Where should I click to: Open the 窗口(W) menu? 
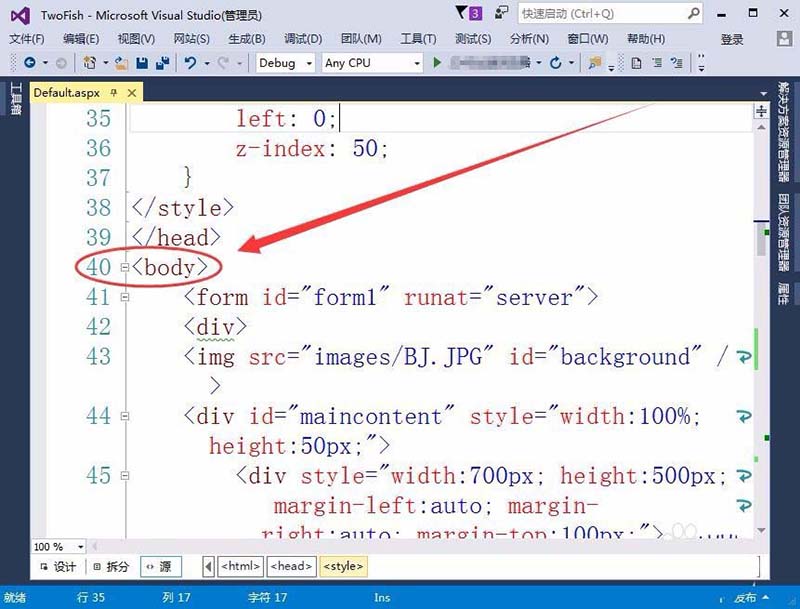click(x=588, y=39)
